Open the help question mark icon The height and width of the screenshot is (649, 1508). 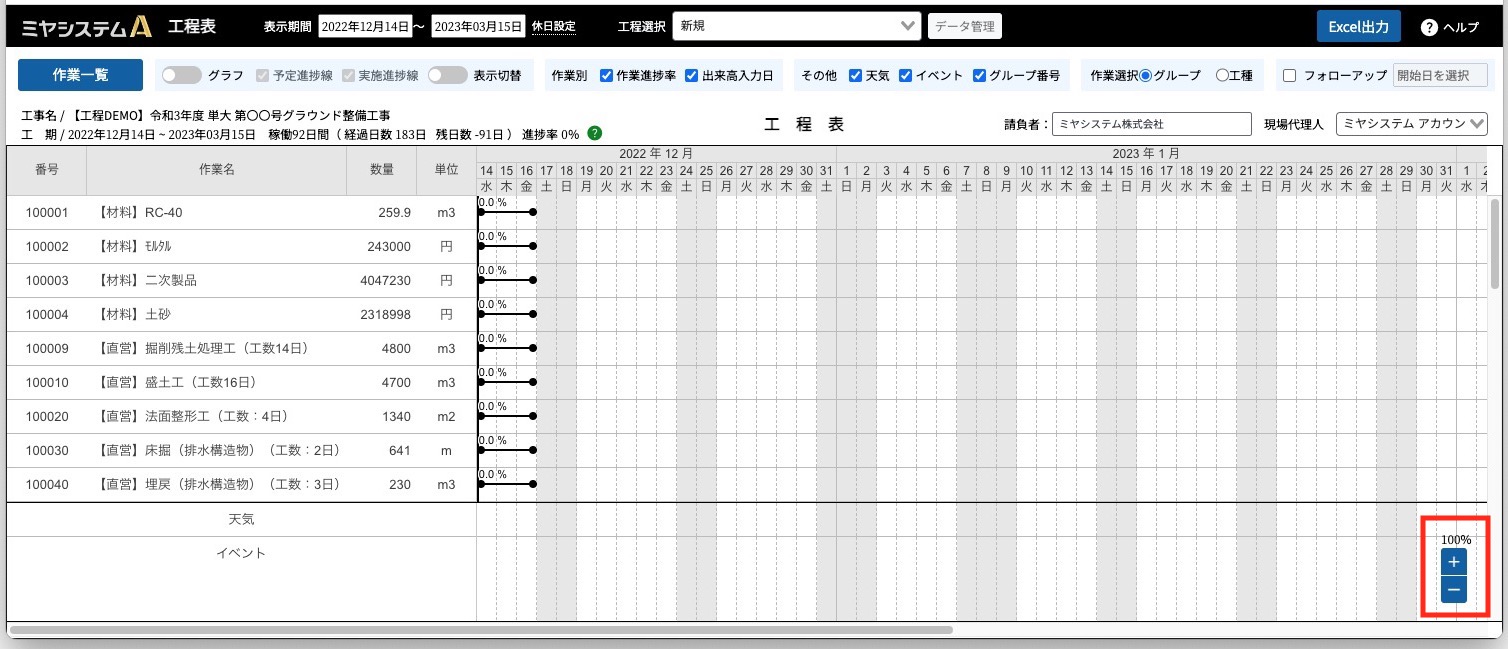[x=1429, y=27]
